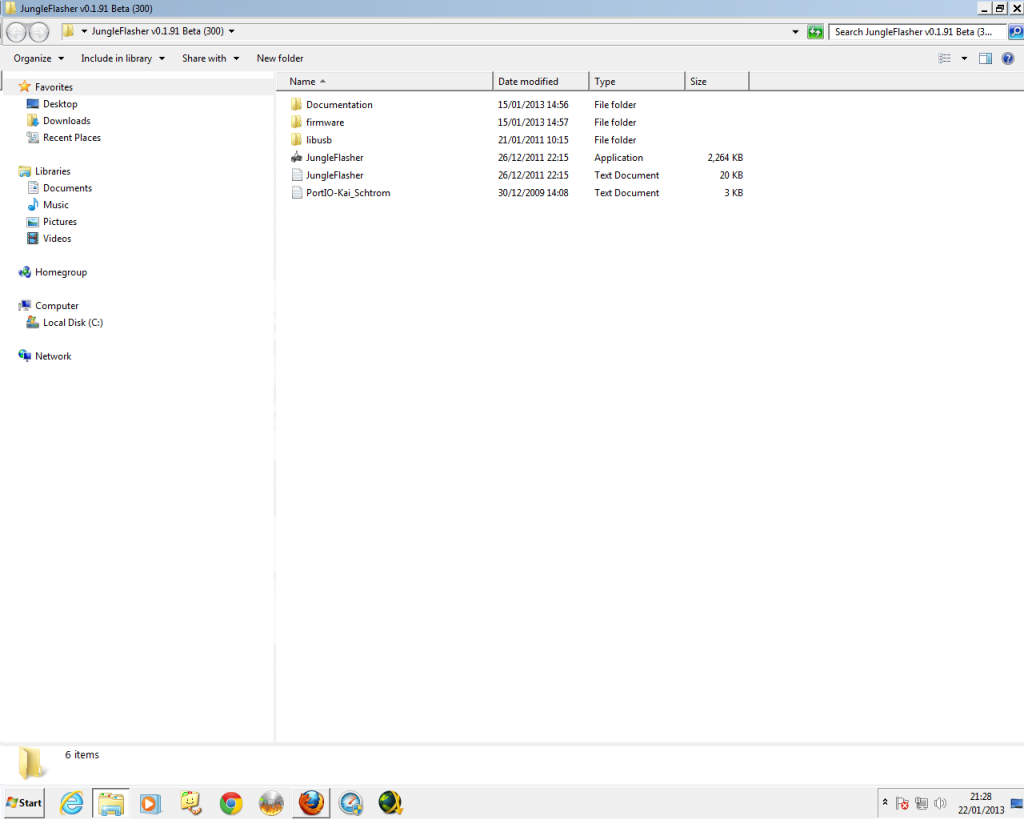Toggle the preview pane button
Image resolution: width=1024 pixels, height=819 pixels.
[985, 59]
